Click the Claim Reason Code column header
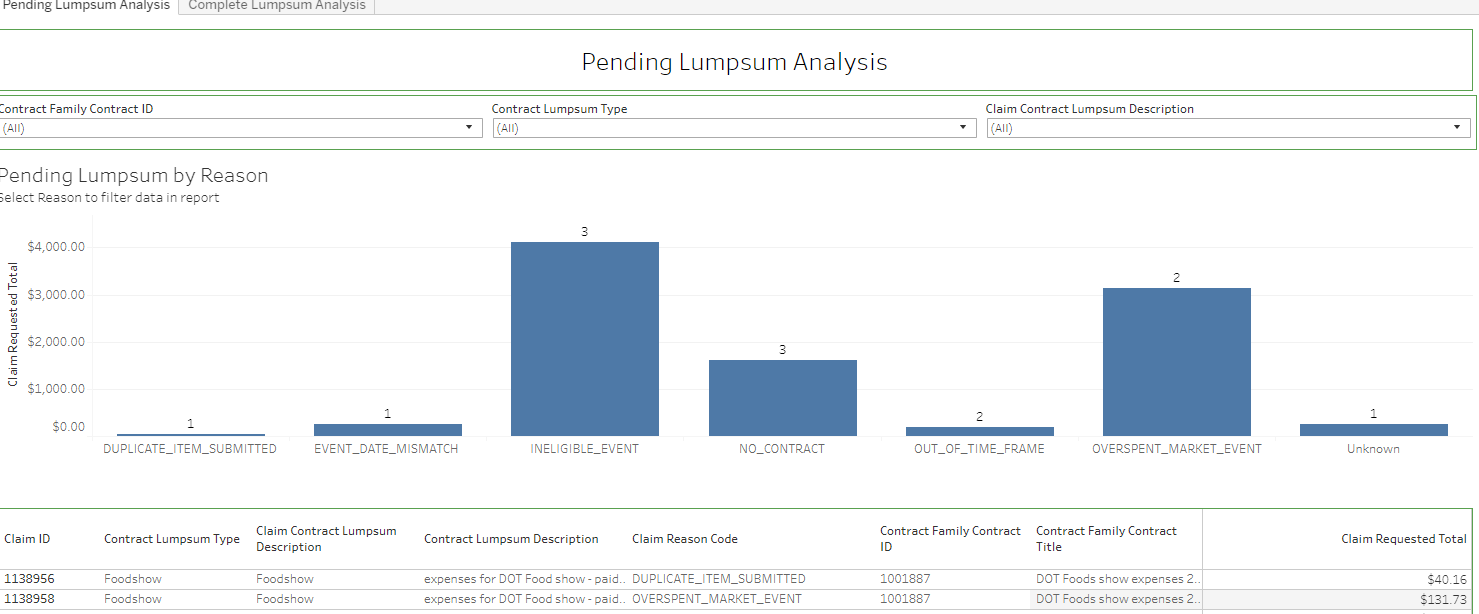 pyautogui.click(x=685, y=539)
